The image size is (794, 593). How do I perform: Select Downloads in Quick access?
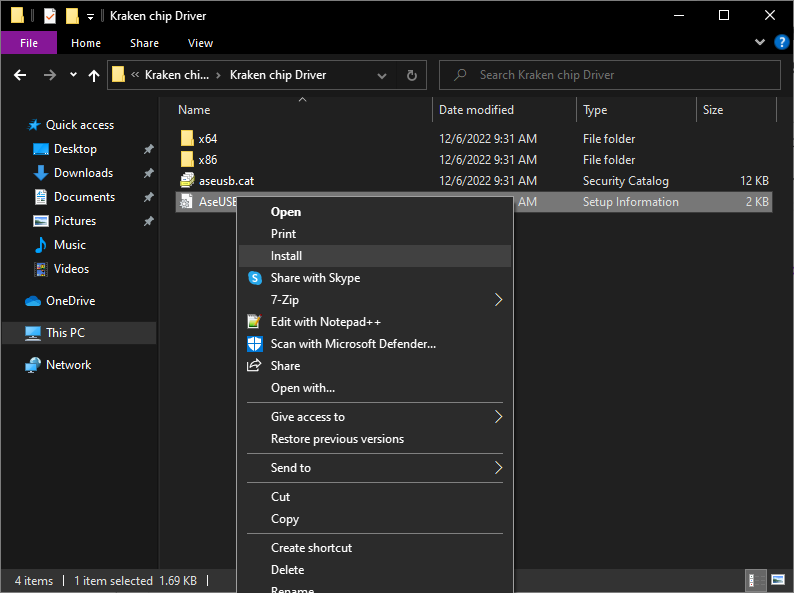click(x=83, y=173)
